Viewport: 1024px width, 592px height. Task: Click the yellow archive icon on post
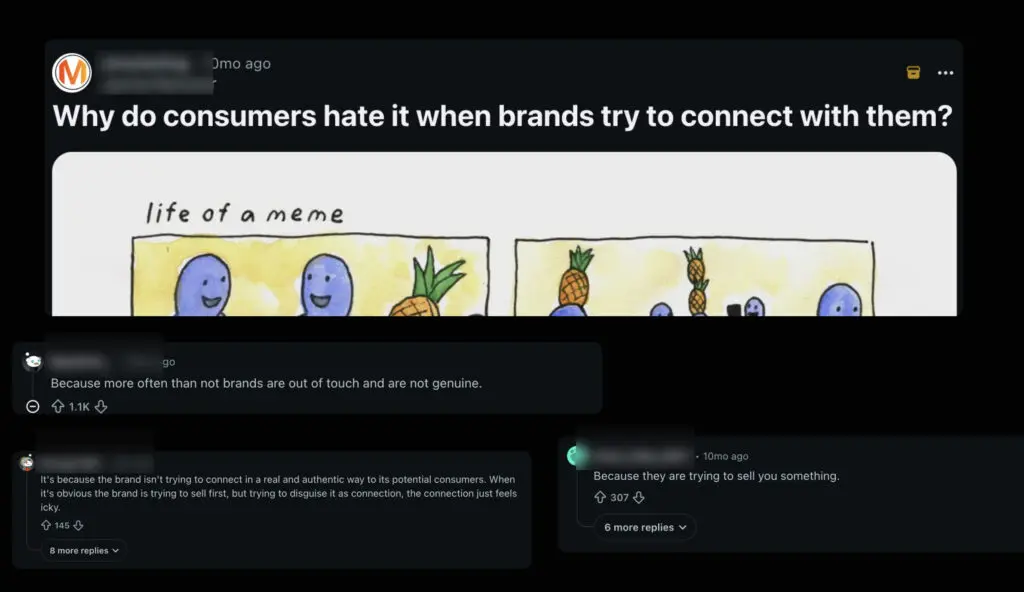[913, 72]
